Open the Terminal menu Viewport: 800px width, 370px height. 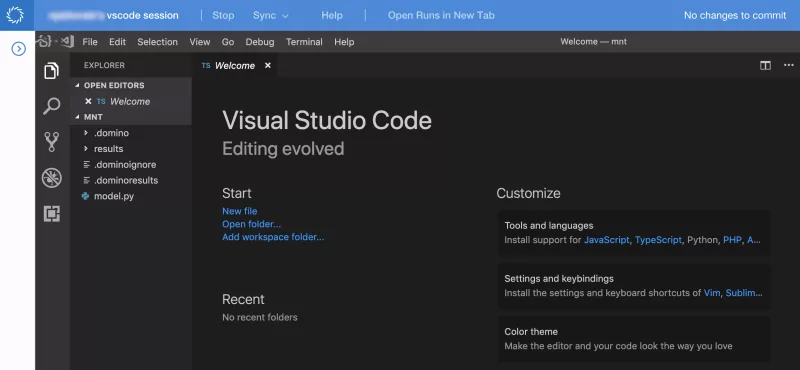pyautogui.click(x=304, y=42)
